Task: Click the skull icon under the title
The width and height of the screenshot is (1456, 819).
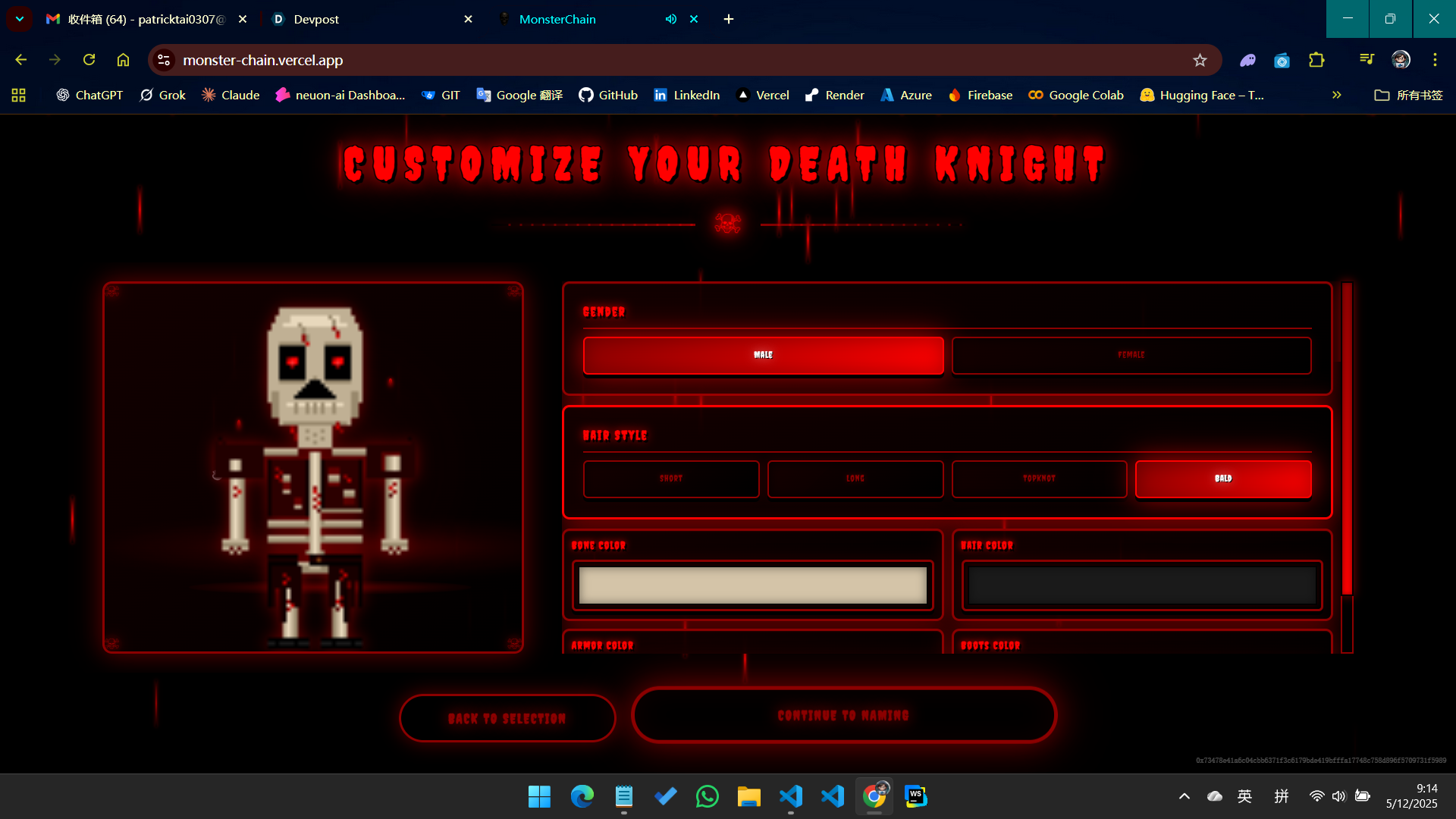Action: pos(727,224)
